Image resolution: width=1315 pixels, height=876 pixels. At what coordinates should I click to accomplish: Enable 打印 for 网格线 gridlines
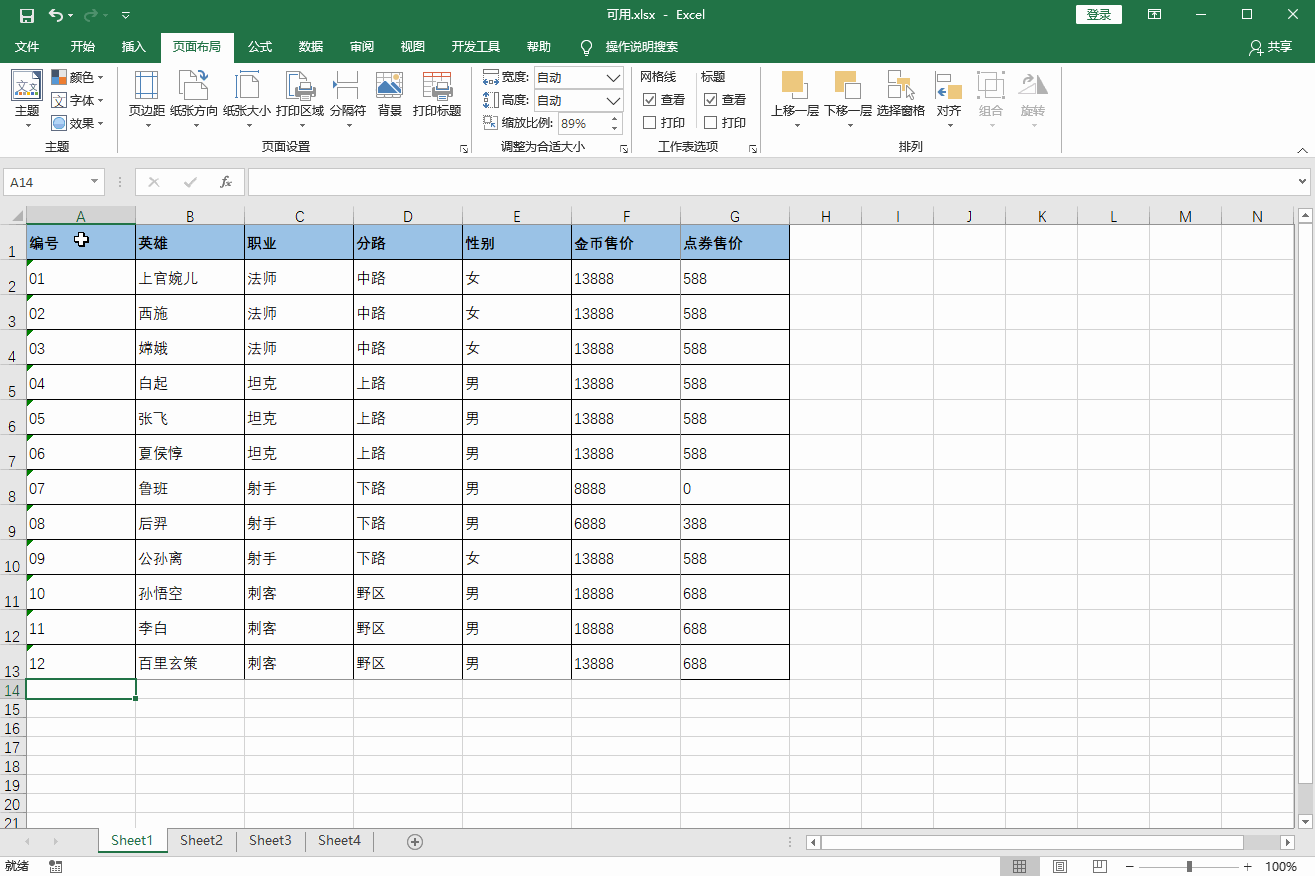point(650,122)
